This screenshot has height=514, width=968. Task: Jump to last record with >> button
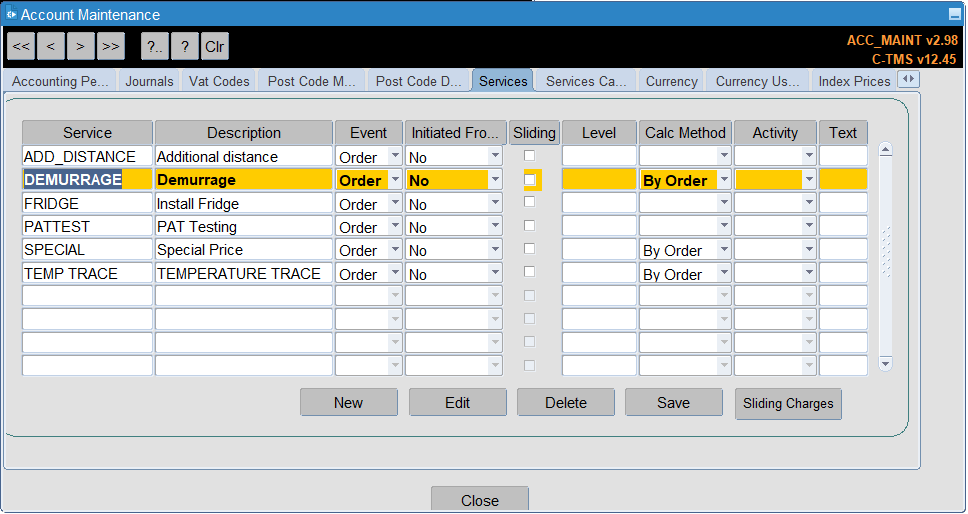click(x=111, y=46)
